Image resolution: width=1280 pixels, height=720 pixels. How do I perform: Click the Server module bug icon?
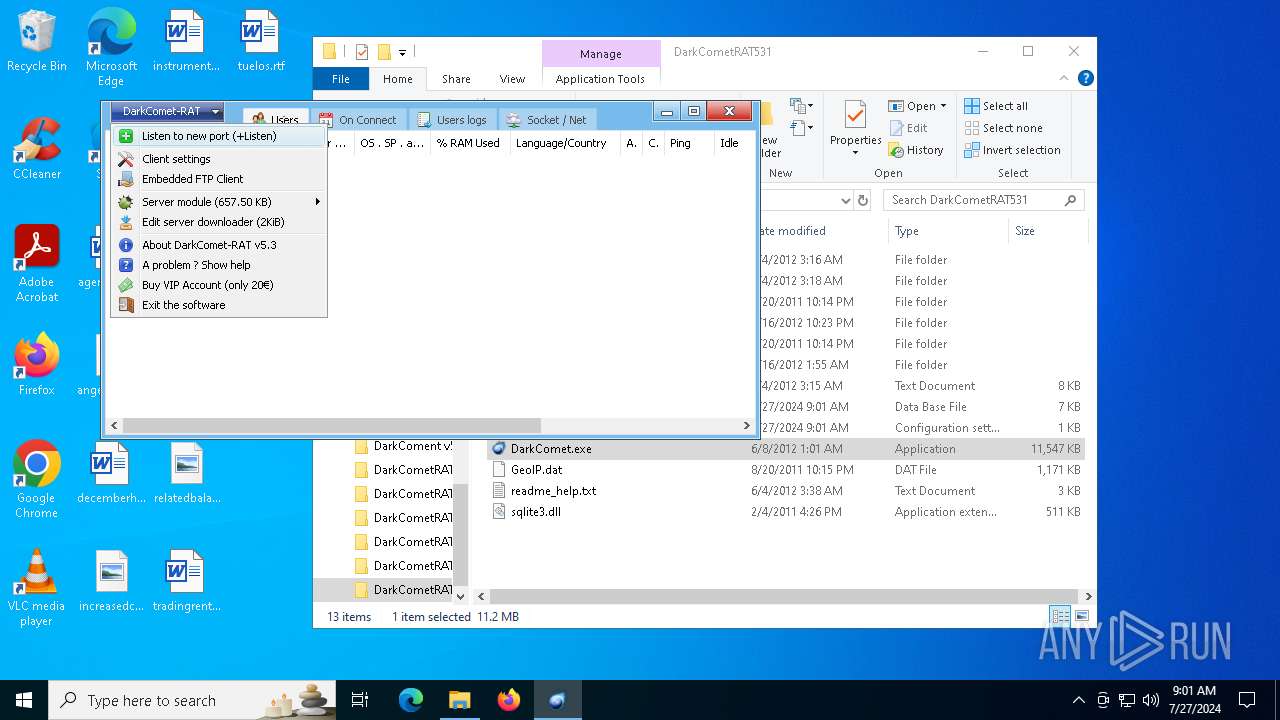pyautogui.click(x=126, y=202)
